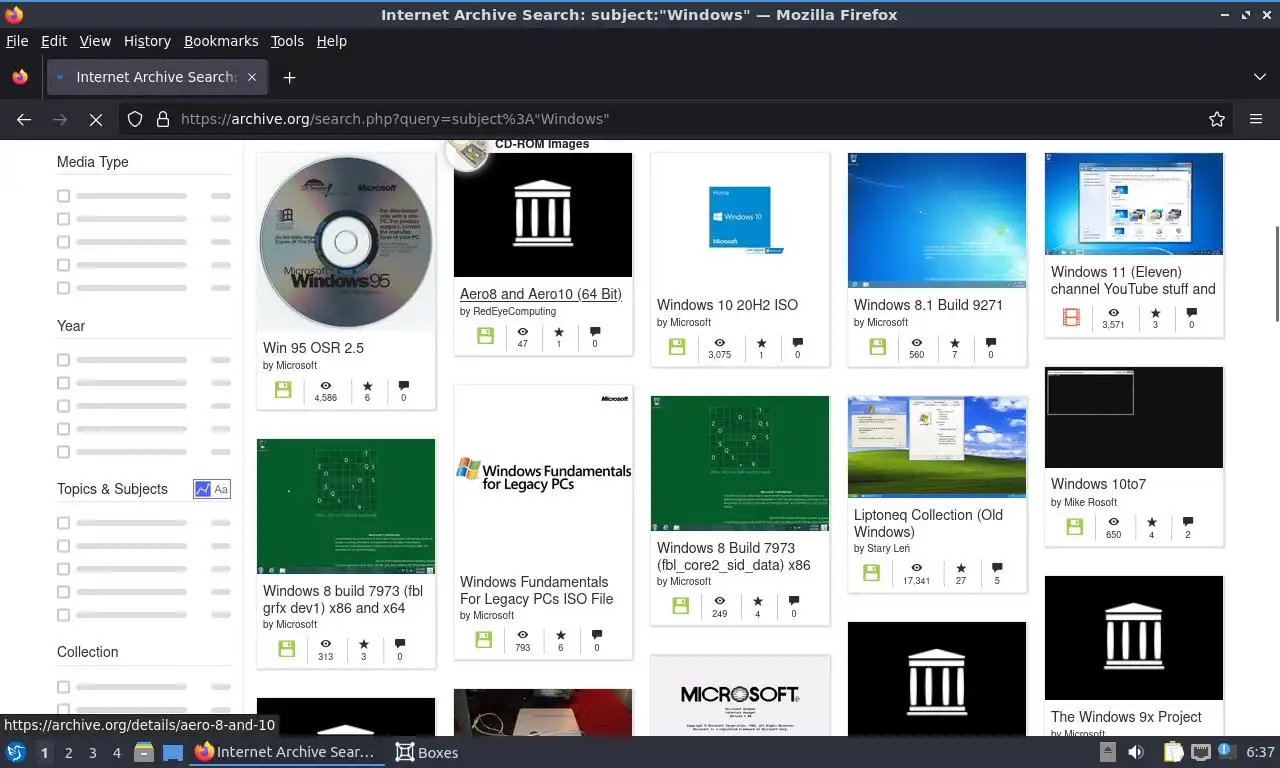
Task: Click the volume speaker icon in system tray
Action: [1136, 752]
